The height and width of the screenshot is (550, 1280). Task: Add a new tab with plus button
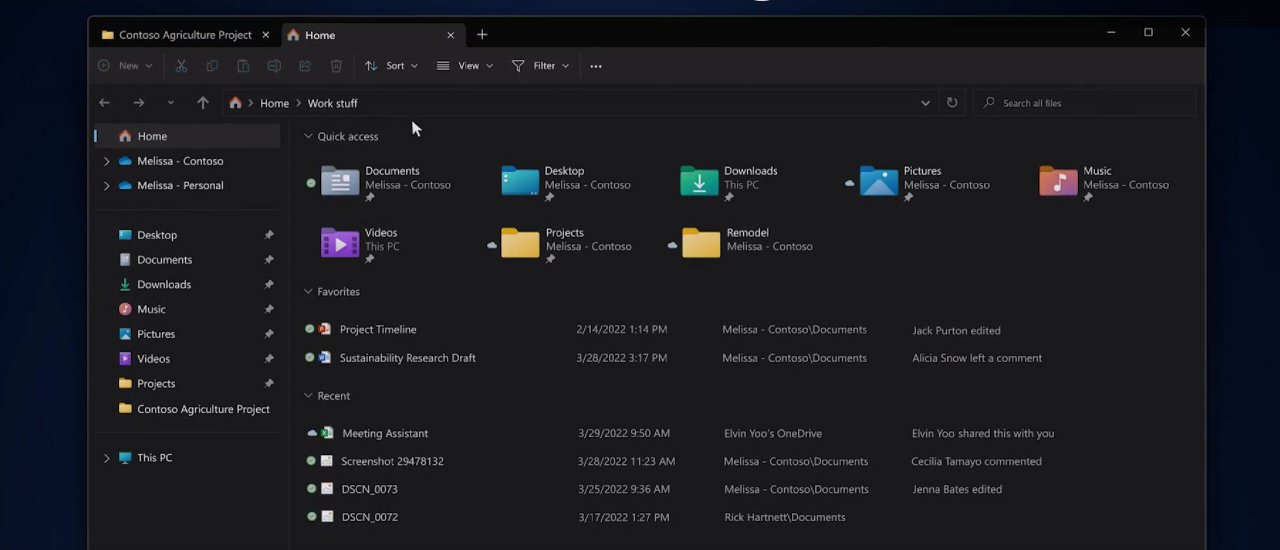coord(482,35)
